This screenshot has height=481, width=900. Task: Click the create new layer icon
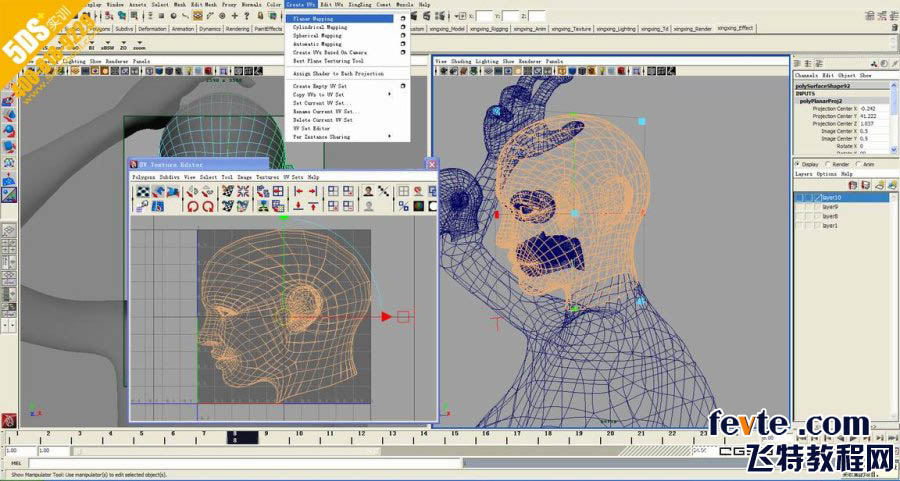853,185
